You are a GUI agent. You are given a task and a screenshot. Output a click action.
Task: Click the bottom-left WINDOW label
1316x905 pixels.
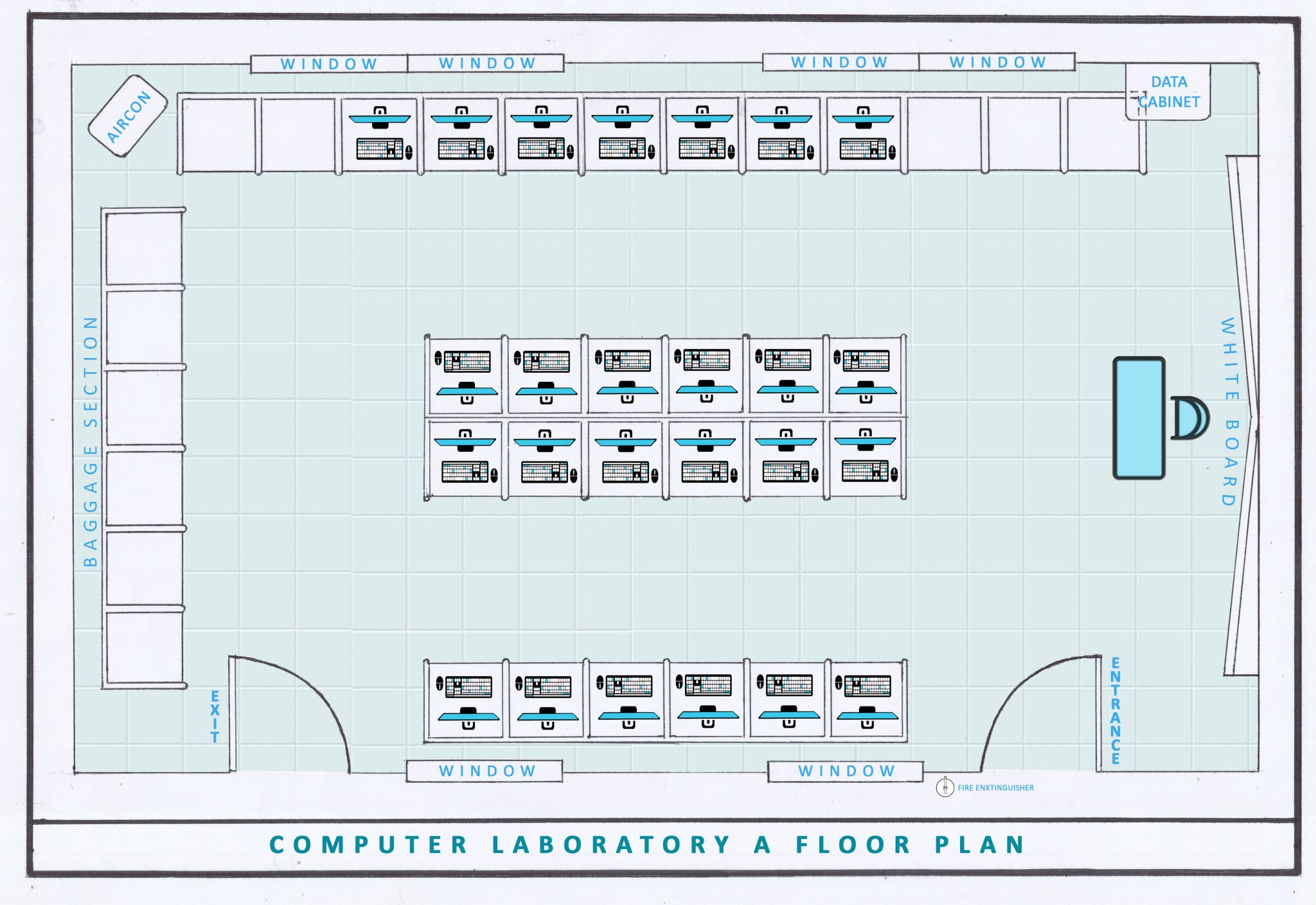point(486,771)
